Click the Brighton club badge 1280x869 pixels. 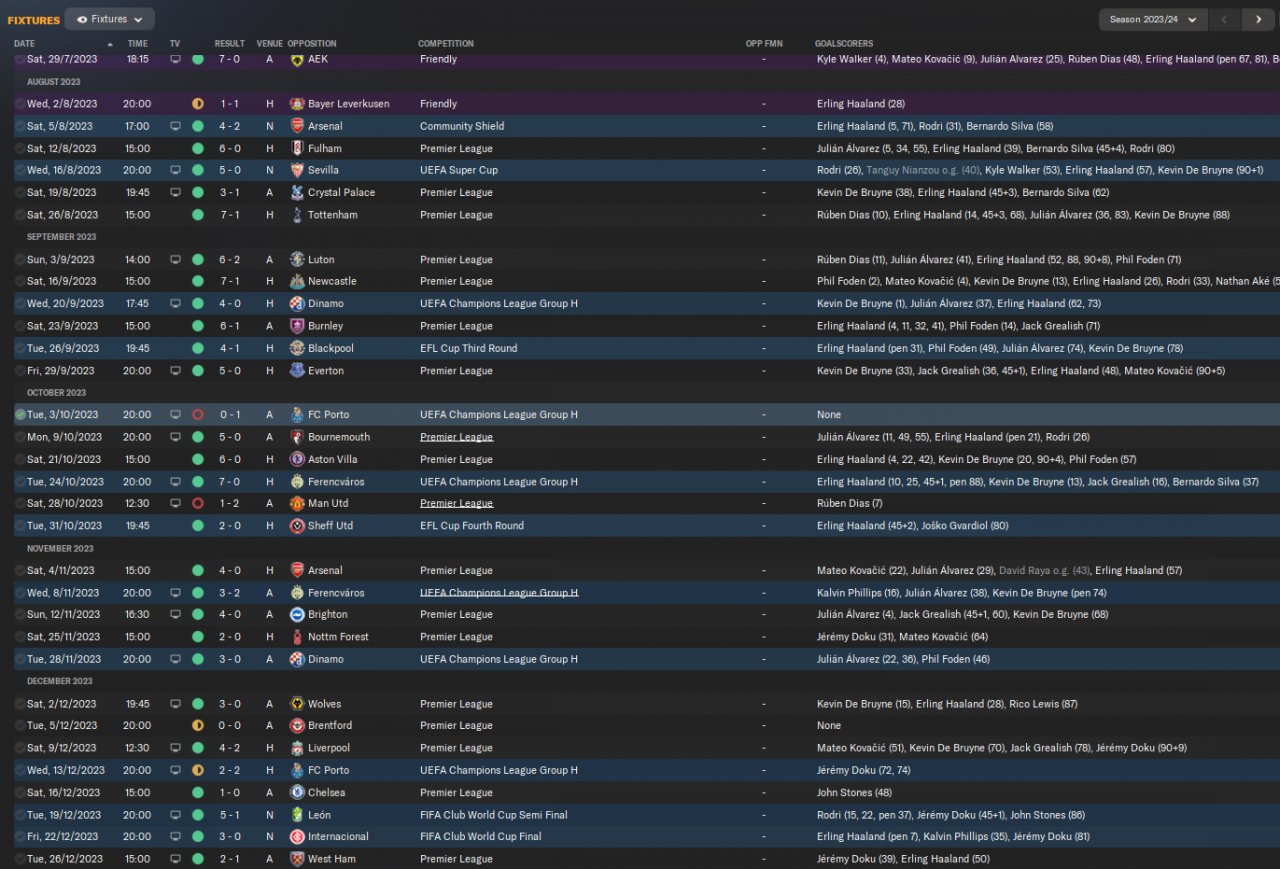(x=297, y=614)
